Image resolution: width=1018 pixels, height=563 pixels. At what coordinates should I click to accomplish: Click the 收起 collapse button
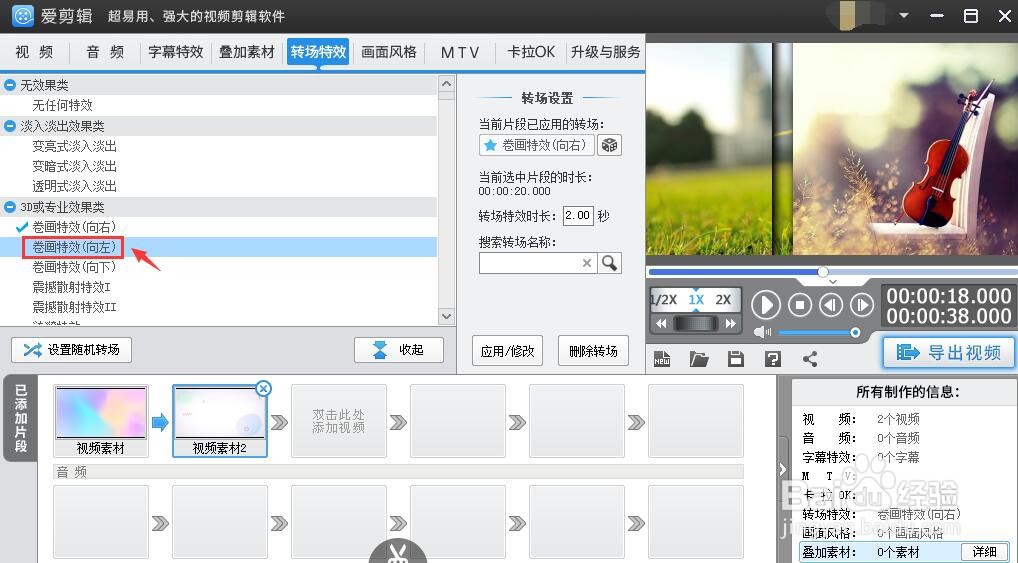coord(399,350)
